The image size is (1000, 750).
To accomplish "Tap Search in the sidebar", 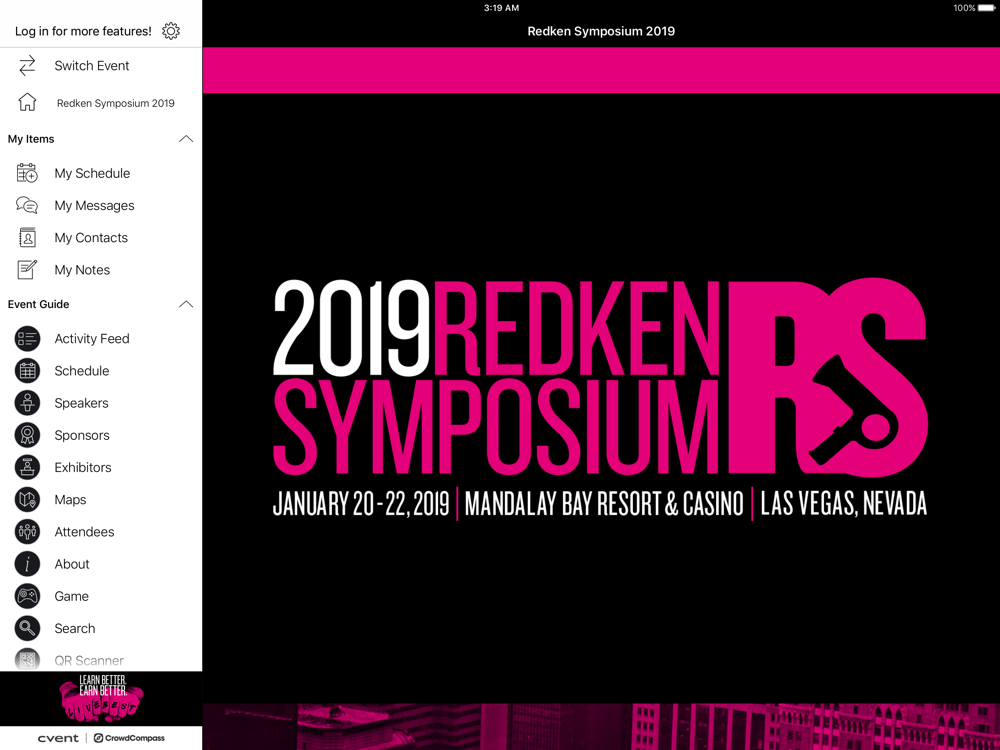I will tap(75, 628).
